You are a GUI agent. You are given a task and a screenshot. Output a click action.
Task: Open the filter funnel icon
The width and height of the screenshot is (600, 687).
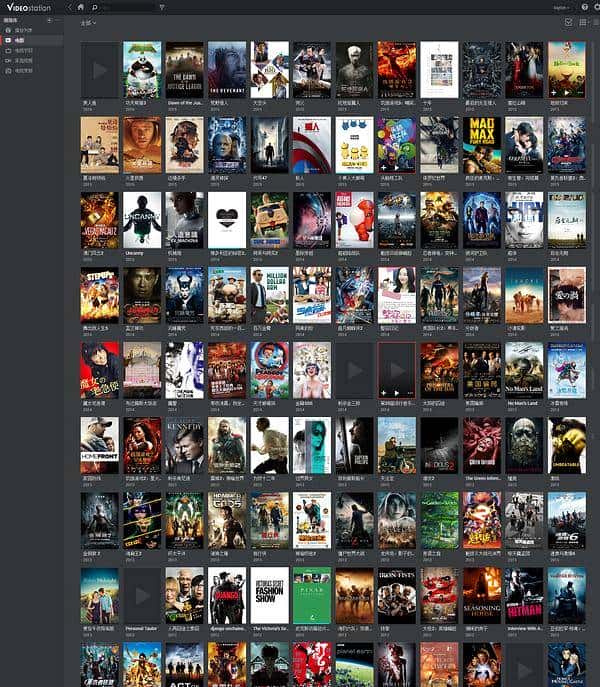click(162, 7)
